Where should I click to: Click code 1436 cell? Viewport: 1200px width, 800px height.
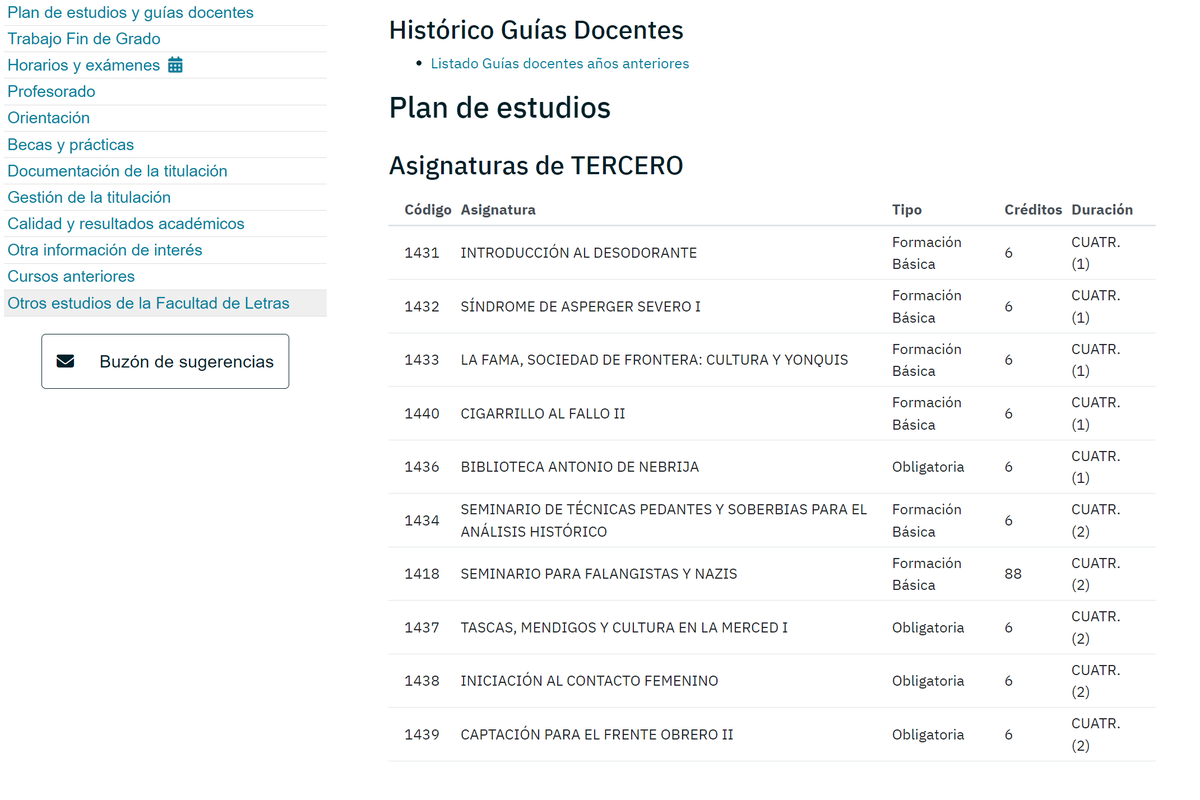pos(422,467)
